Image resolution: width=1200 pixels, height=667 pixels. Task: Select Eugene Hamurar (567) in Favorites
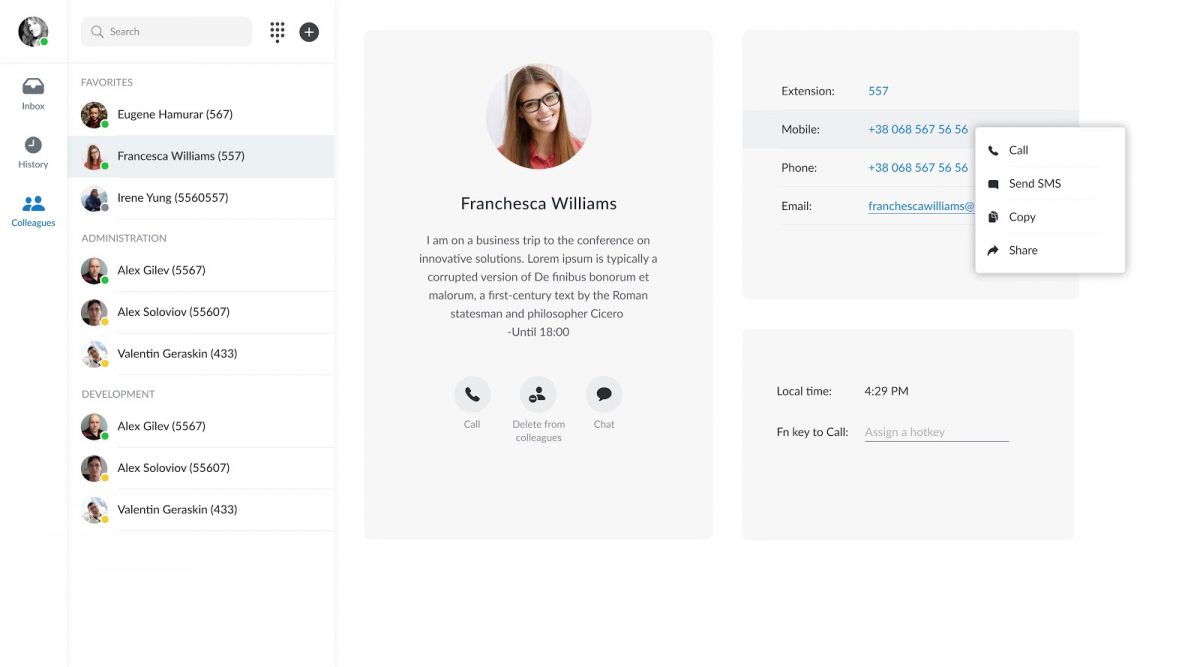[175, 115]
